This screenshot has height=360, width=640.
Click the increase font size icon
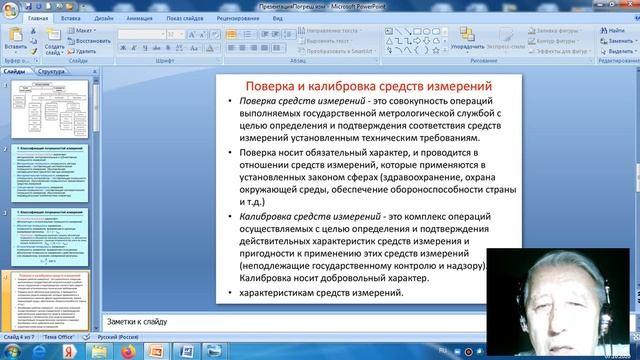tap(191, 35)
